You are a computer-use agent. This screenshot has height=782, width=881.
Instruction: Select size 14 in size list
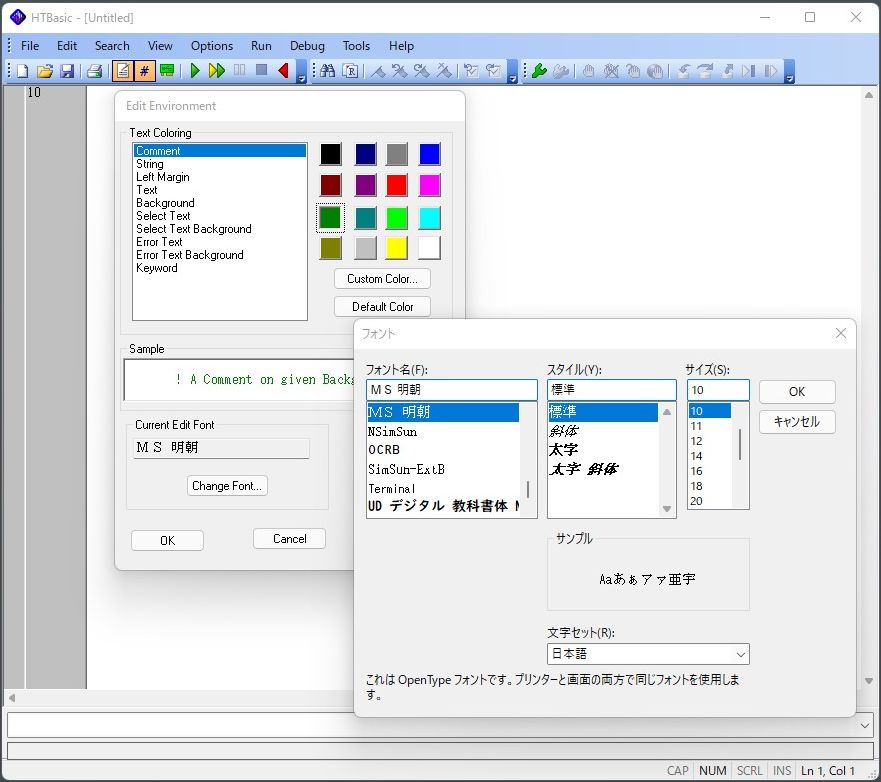click(x=710, y=456)
